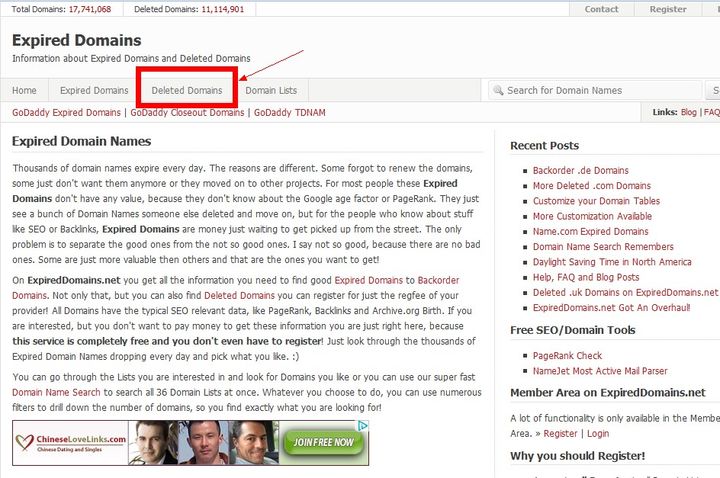Select the GoDaddy TDNAM link

click(292, 113)
